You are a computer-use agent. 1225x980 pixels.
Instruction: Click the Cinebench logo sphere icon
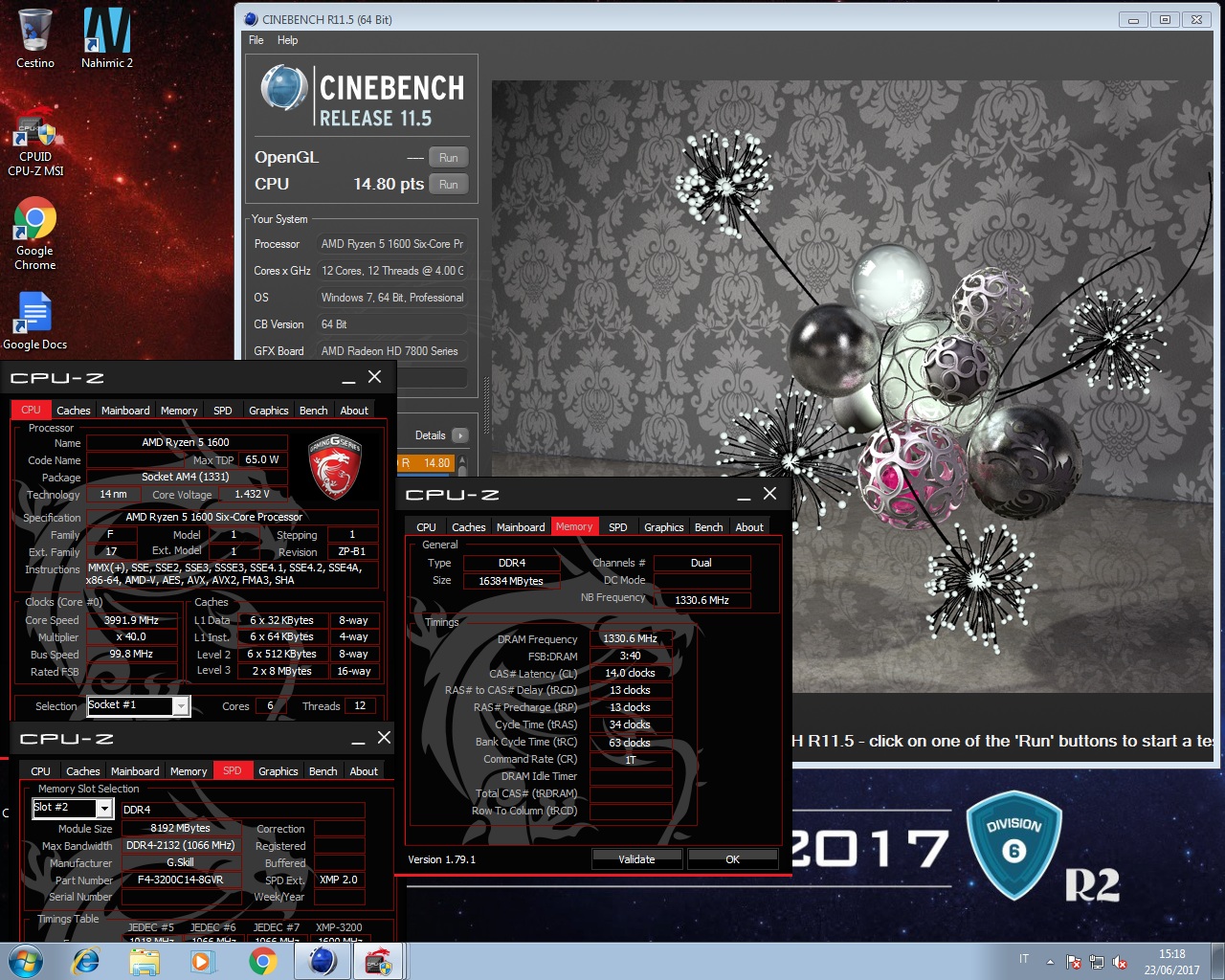pos(283,88)
